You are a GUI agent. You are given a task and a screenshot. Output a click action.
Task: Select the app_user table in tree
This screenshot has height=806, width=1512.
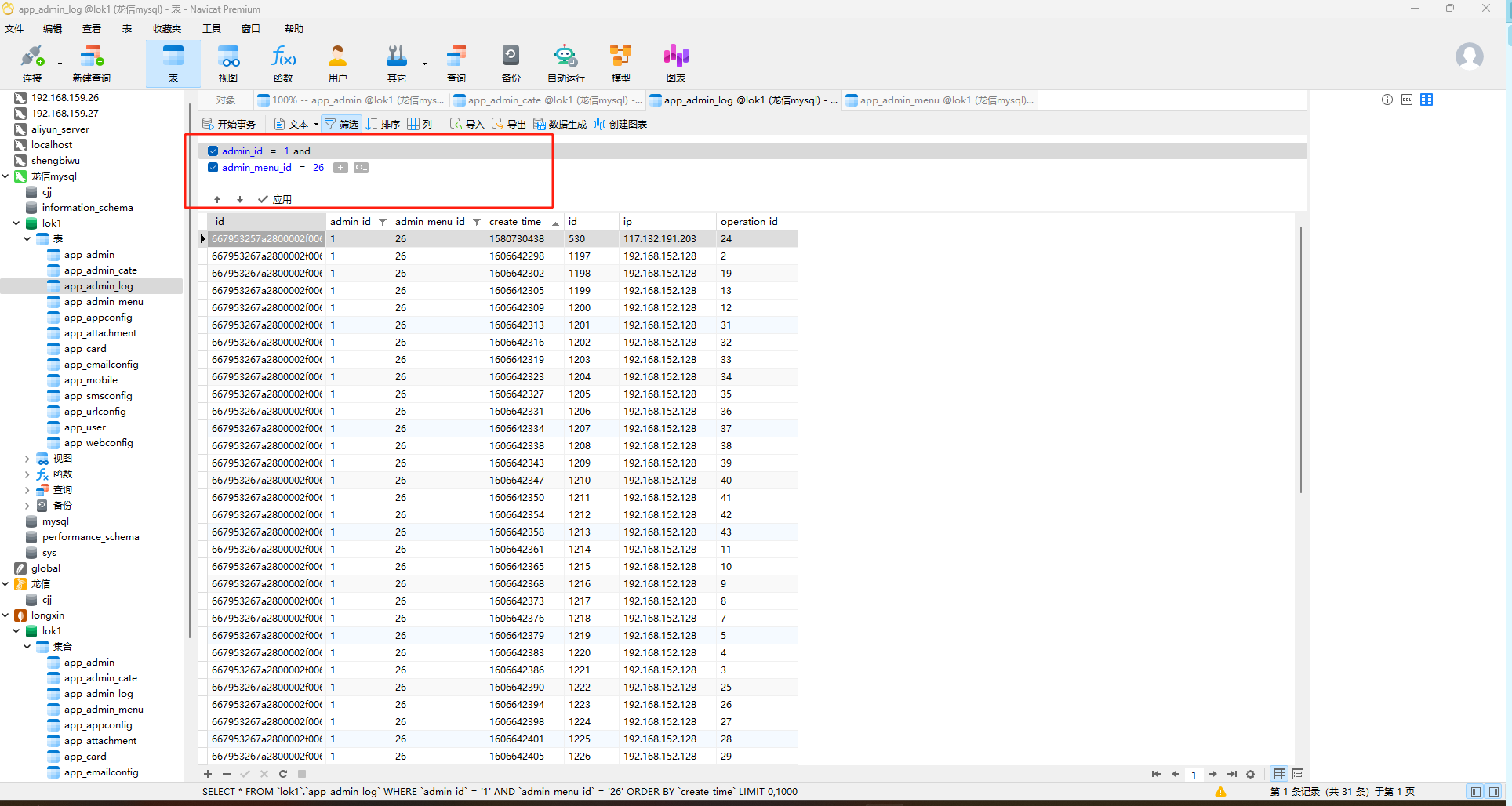click(85, 427)
